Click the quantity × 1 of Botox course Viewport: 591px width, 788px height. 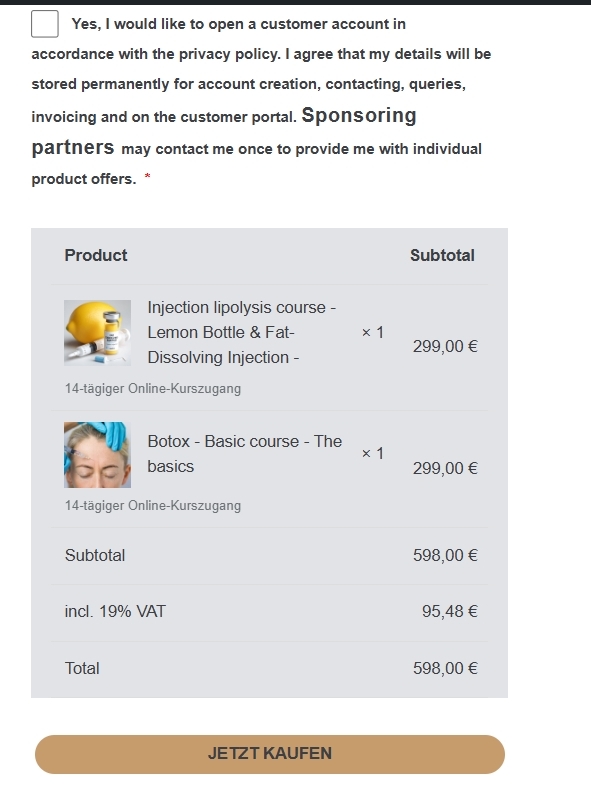pyautogui.click(x=373, y=453)
